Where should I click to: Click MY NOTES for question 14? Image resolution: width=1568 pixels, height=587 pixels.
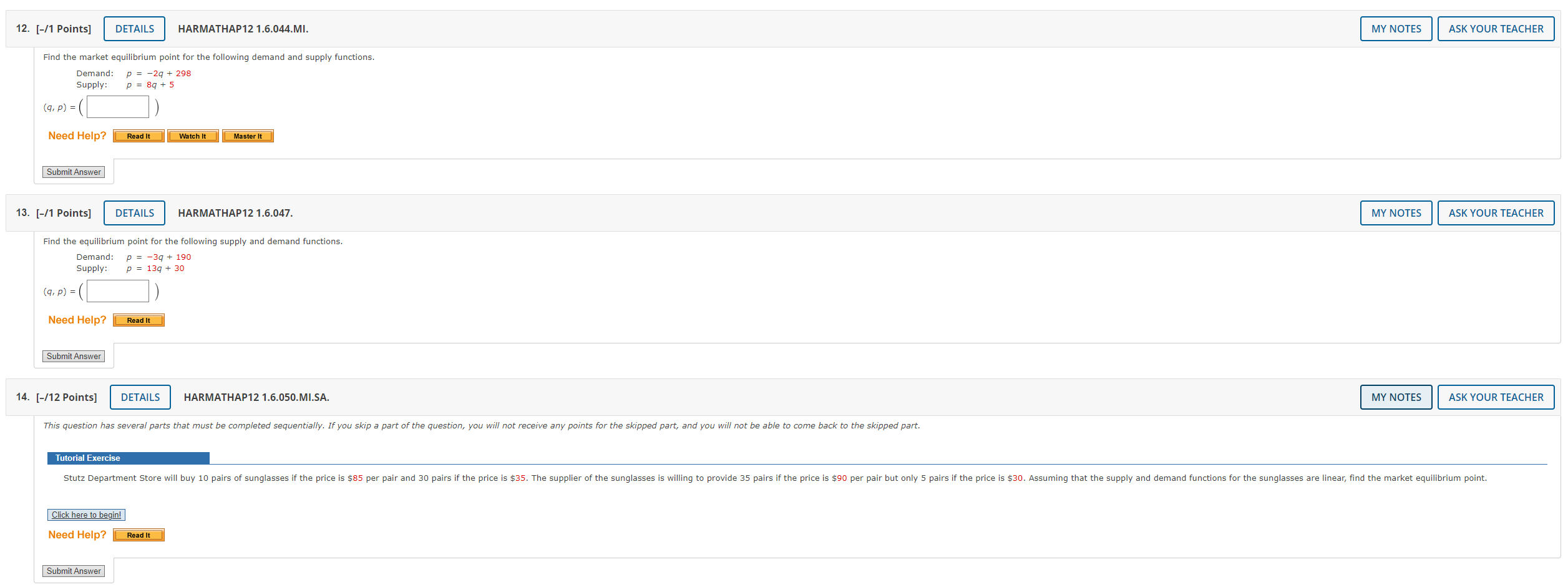(x=1396, y=397)
